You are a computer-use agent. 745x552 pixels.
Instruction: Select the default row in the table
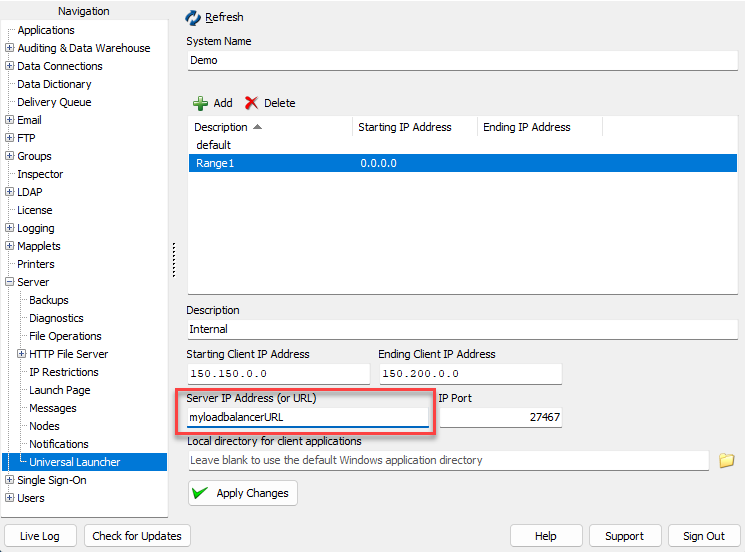tap(462, 145)
